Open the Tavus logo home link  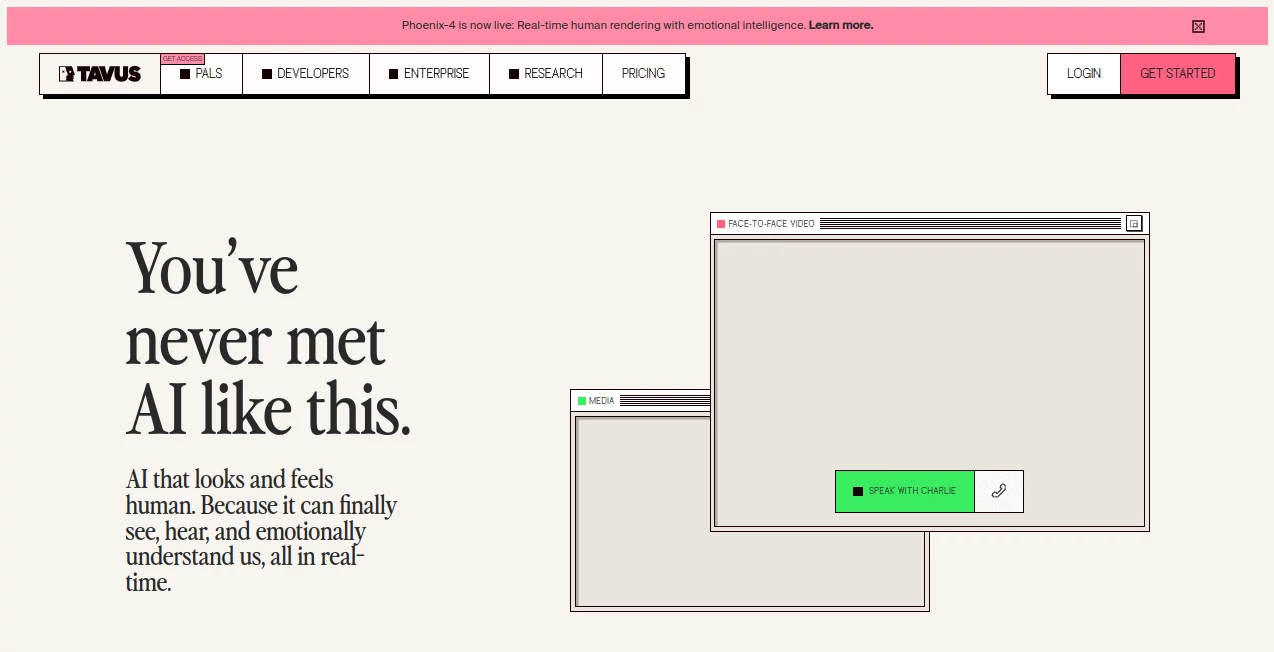click(100, 74)
